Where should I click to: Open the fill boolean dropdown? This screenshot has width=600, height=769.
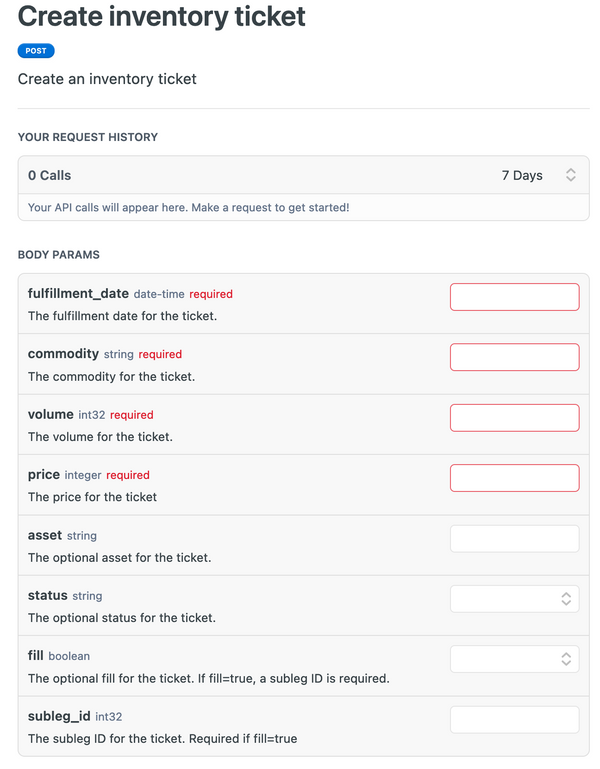[514, 658]
